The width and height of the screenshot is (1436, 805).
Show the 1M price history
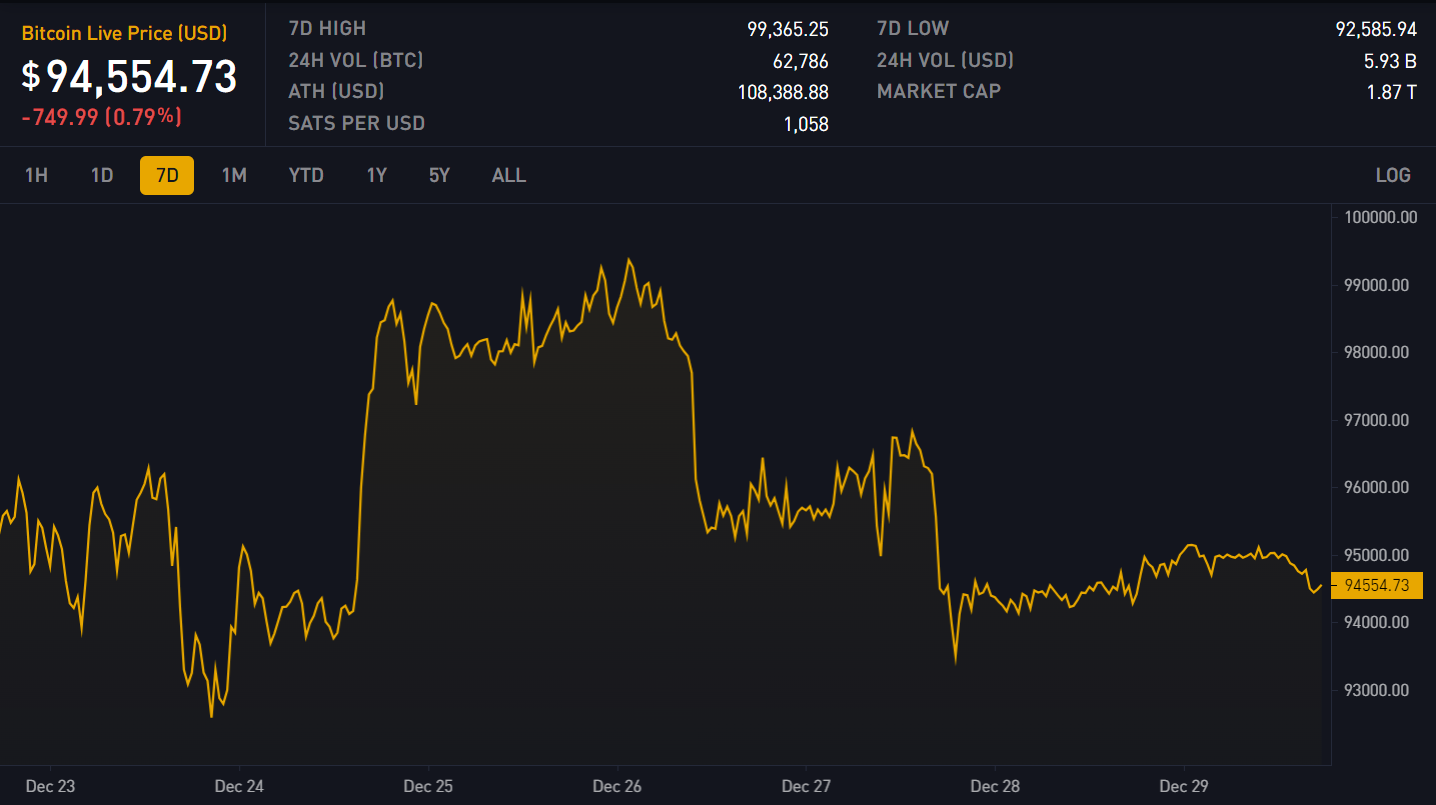[234, 175]
